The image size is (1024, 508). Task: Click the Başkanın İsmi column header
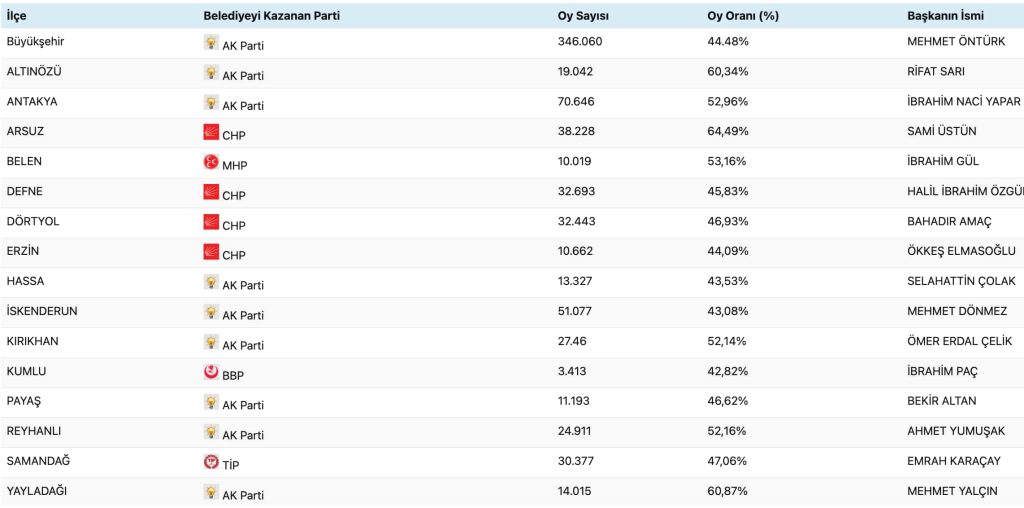(945, 16)
